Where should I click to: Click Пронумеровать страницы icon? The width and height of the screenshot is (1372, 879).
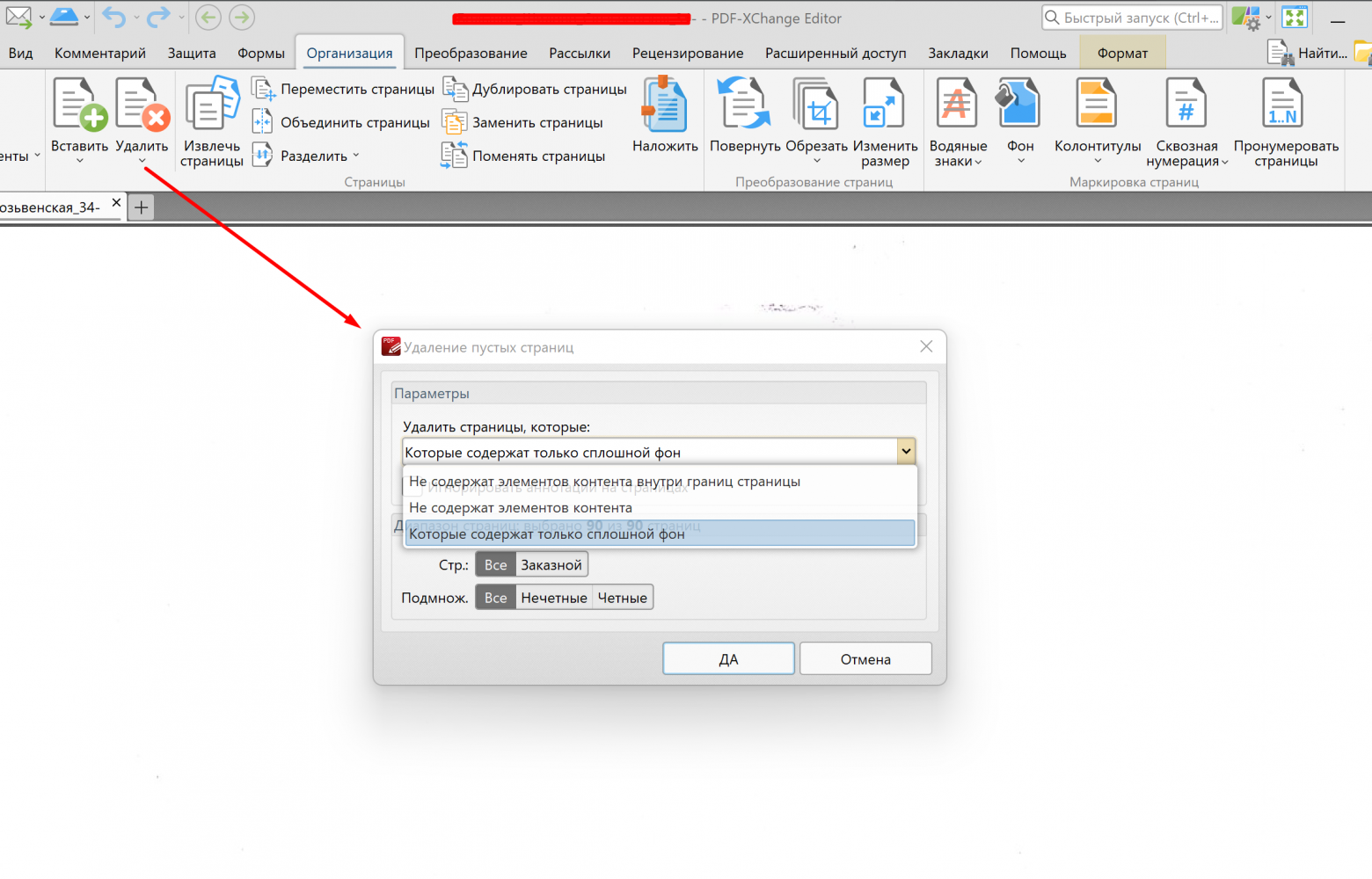coord(1282,104)
